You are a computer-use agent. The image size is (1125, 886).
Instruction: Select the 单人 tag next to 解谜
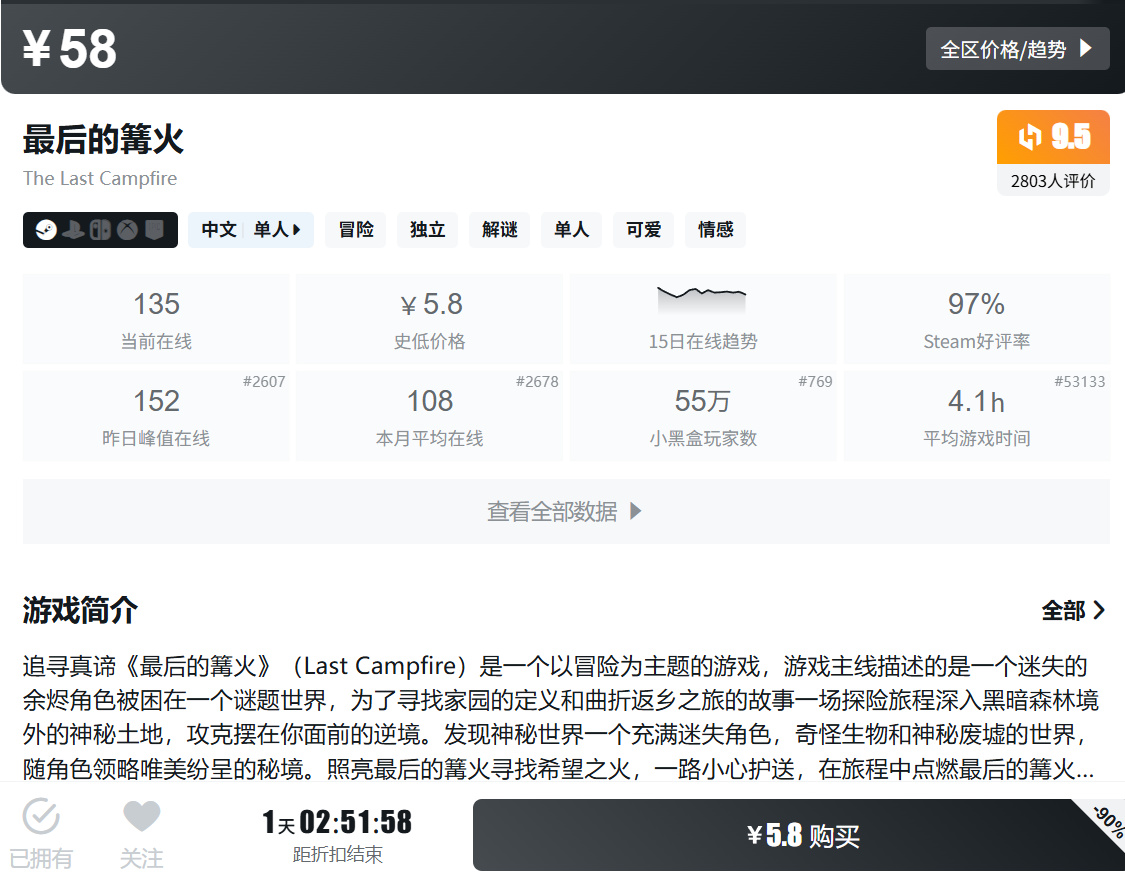[x=571, y=230]
